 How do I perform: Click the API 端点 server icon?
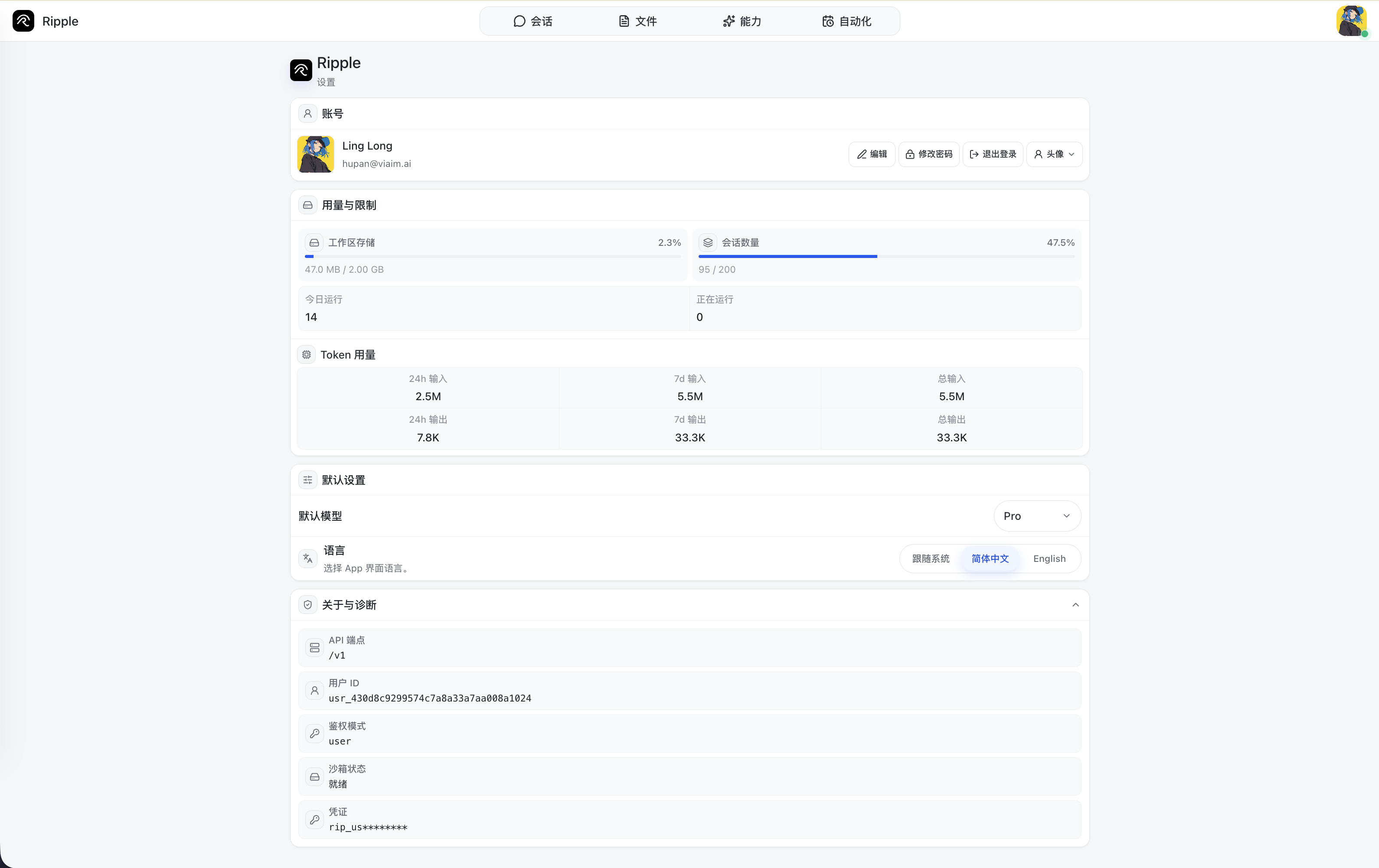pyautogui.click(x=314, y=648)
